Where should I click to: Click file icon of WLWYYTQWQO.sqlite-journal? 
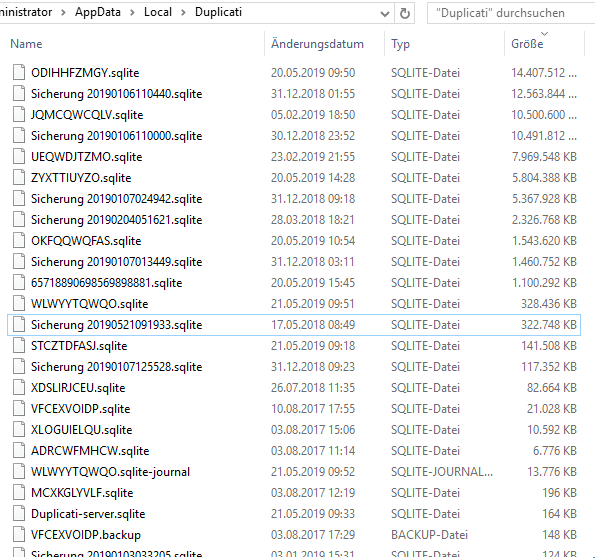pos(19,471)
